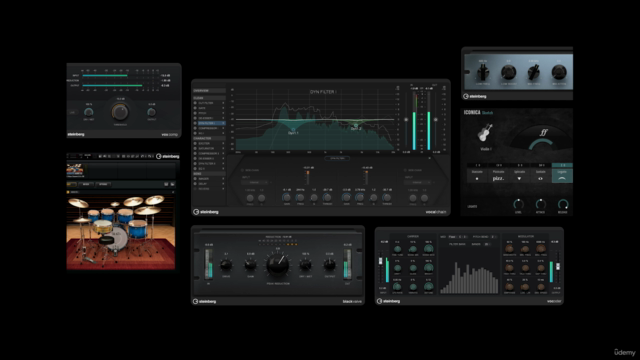Close the VocalChain detail panel with X
Viewport: 640px width, 360px height.
(x=429, y=158)
